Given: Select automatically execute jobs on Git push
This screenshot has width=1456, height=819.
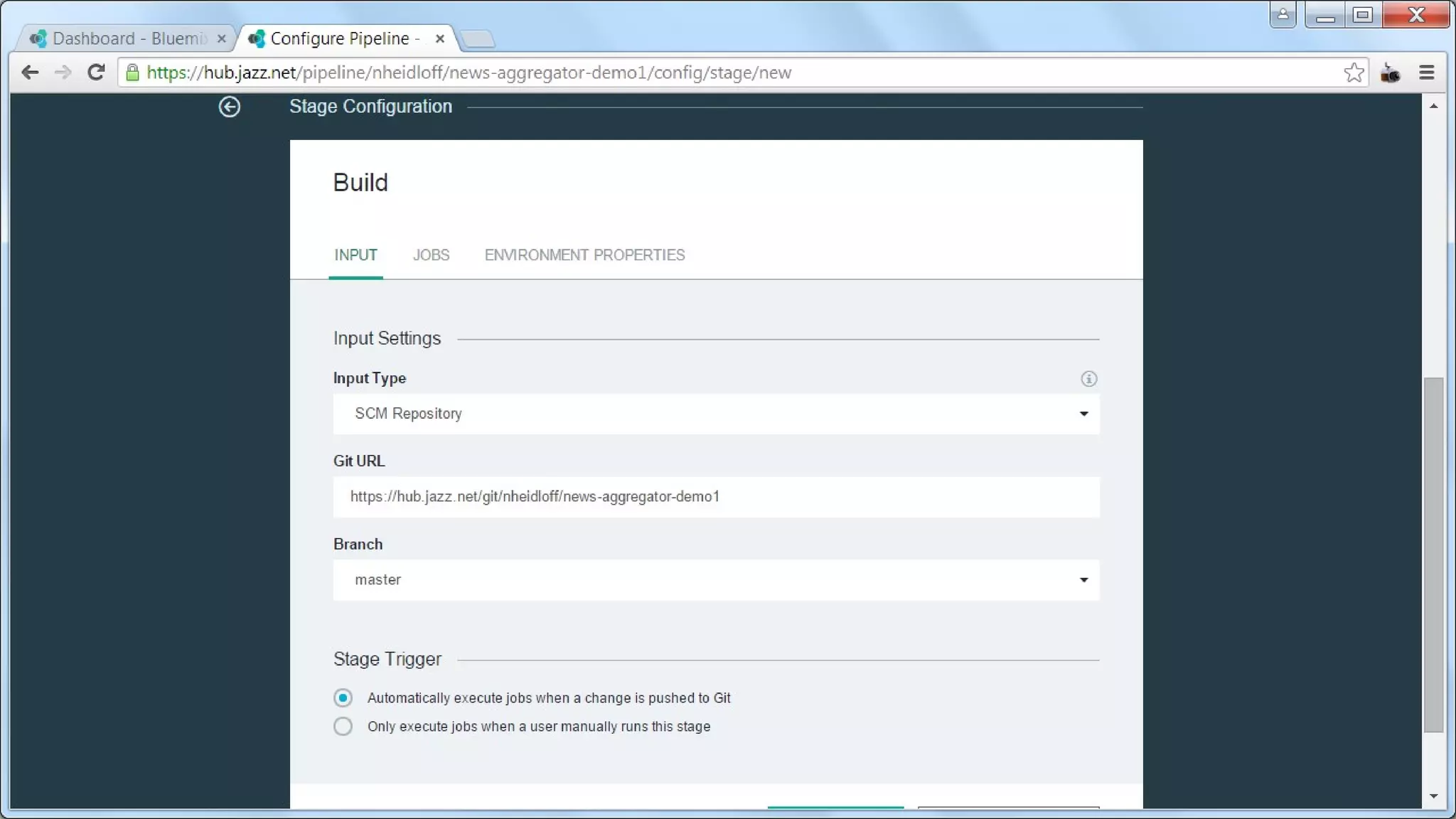Looking at the screenshot, I should [343, 698].
